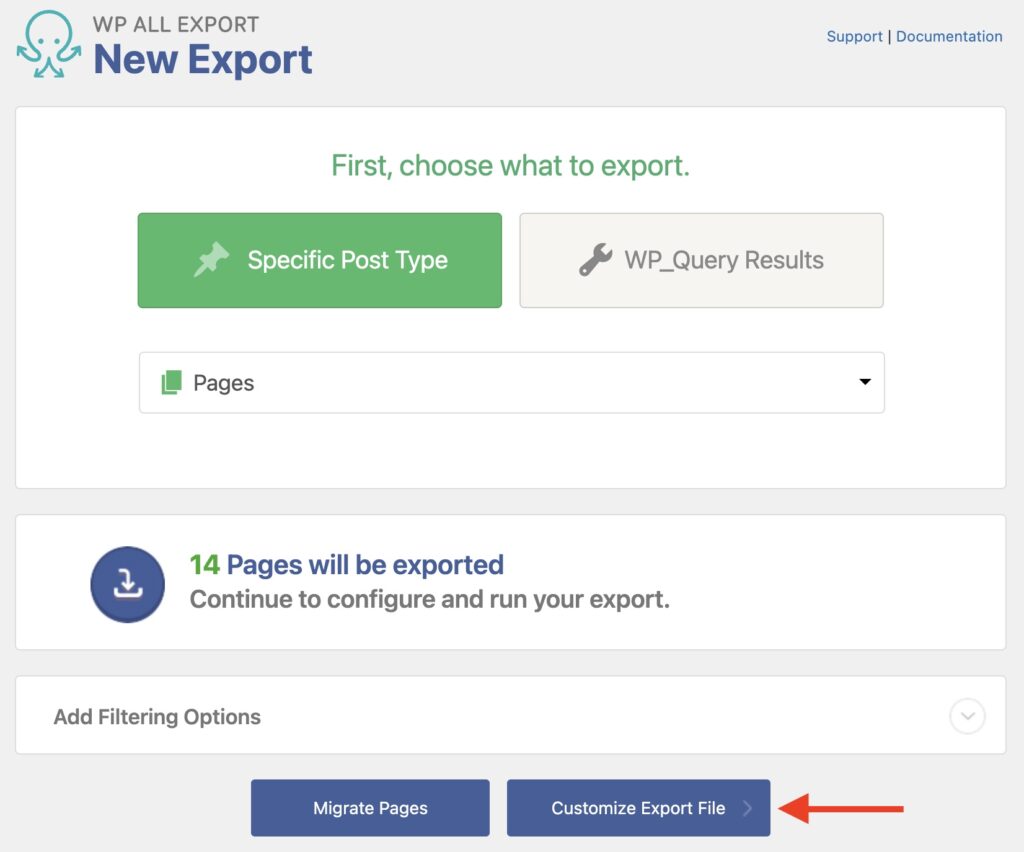This screenshot has height=852, width=1024.
Task: Open the Support link
Action: 854,36
